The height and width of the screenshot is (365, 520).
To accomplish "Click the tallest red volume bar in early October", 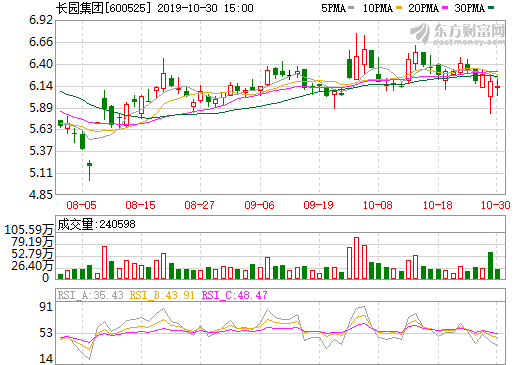I will click(x=357, y=258).
